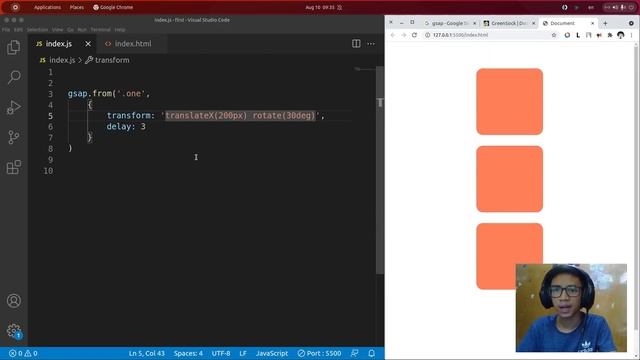Image resolution: width=640 pixels, height=360 pixels.
Task: Open the Edit menu in VS Code
Action: tap(18, 30)
